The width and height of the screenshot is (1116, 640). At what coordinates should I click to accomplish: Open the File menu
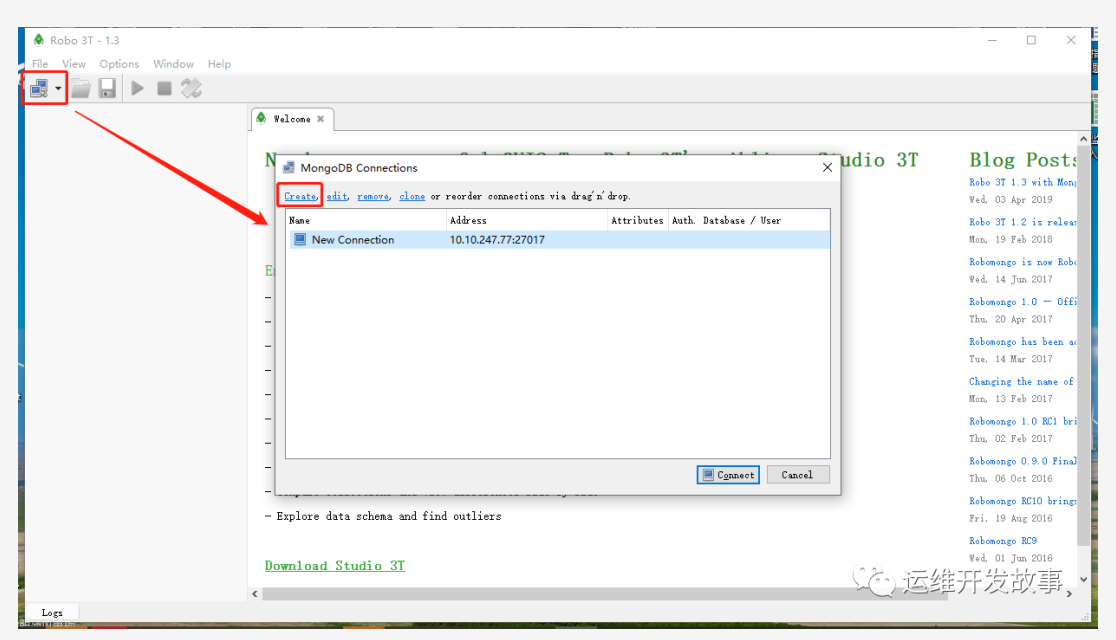pos(40,64)
